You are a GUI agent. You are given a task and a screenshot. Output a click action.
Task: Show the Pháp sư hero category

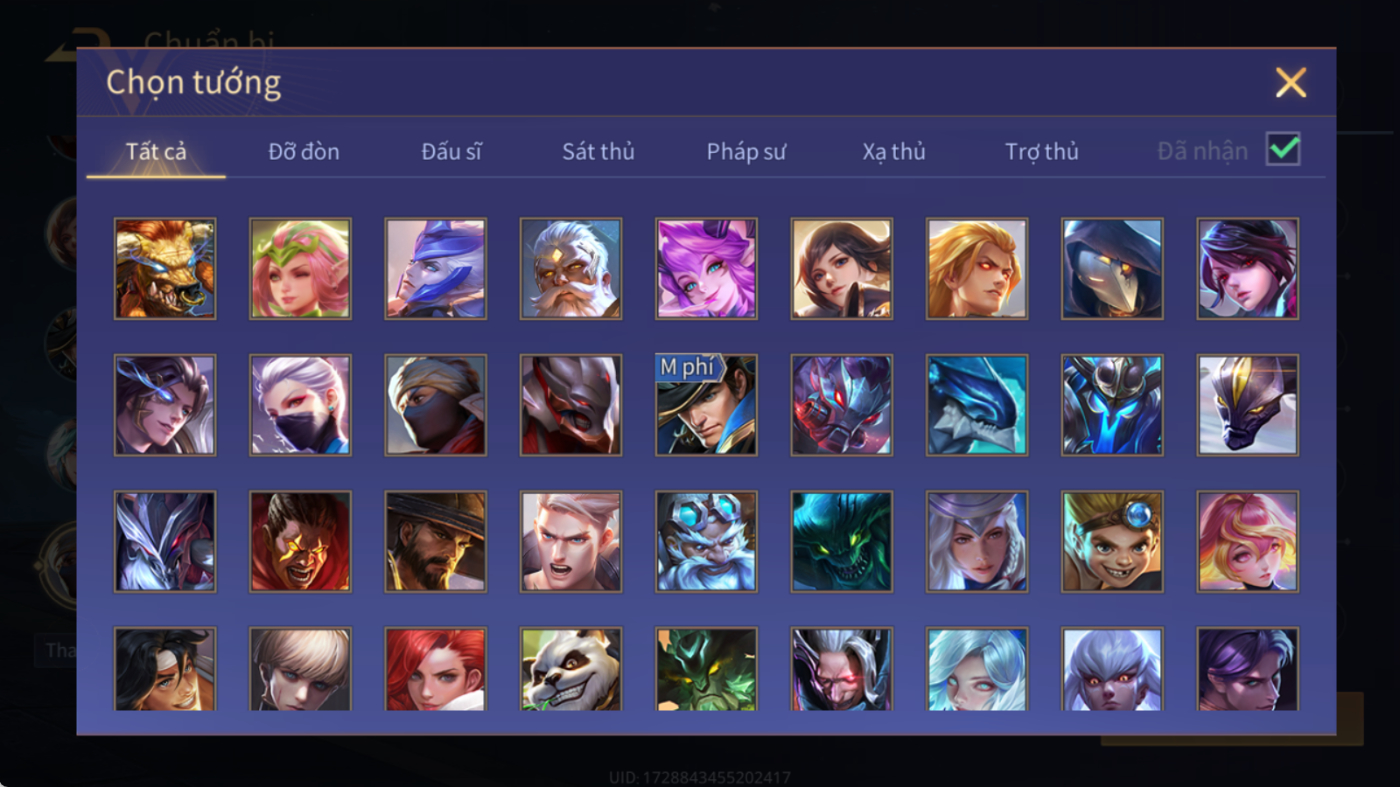[746, 152]
